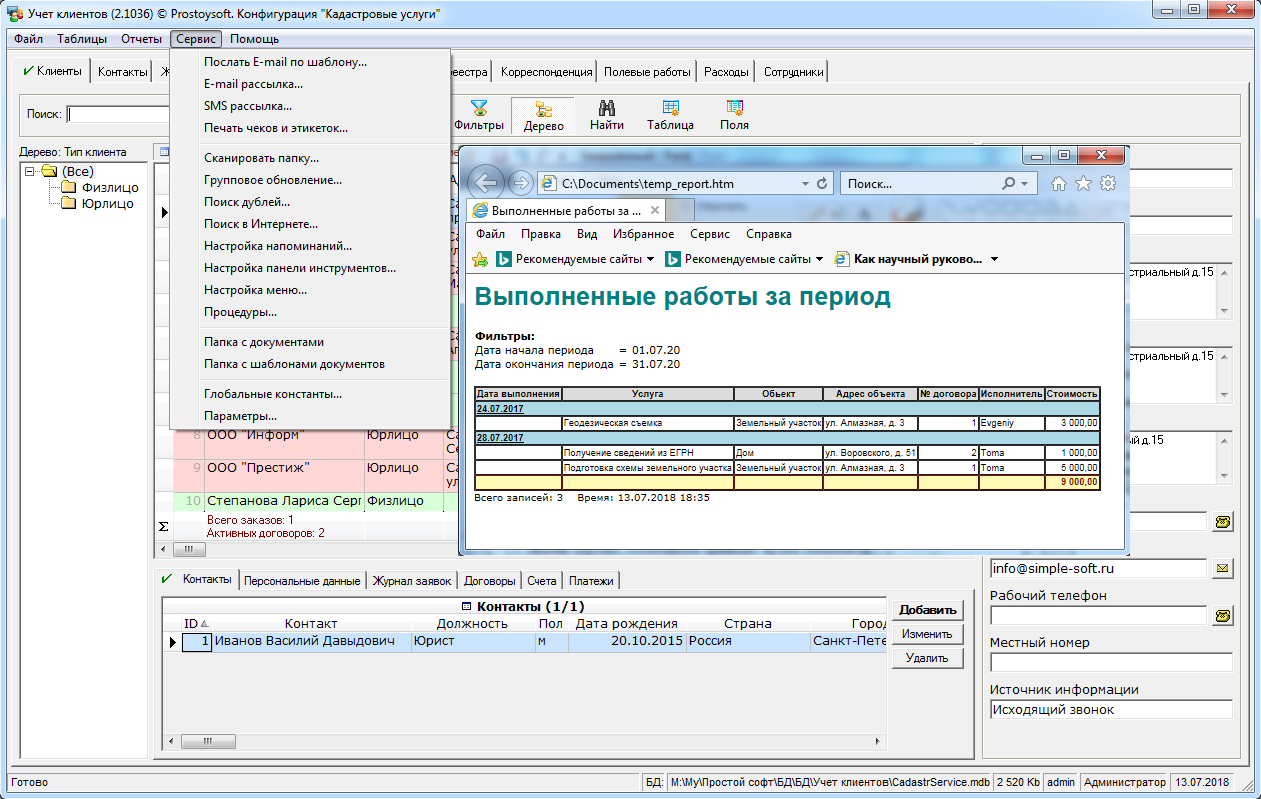Viewport: 1261px width, 799px height.
Task: Collapse the Контакты (1/1) grid header
Action: [x=466, y=607]
